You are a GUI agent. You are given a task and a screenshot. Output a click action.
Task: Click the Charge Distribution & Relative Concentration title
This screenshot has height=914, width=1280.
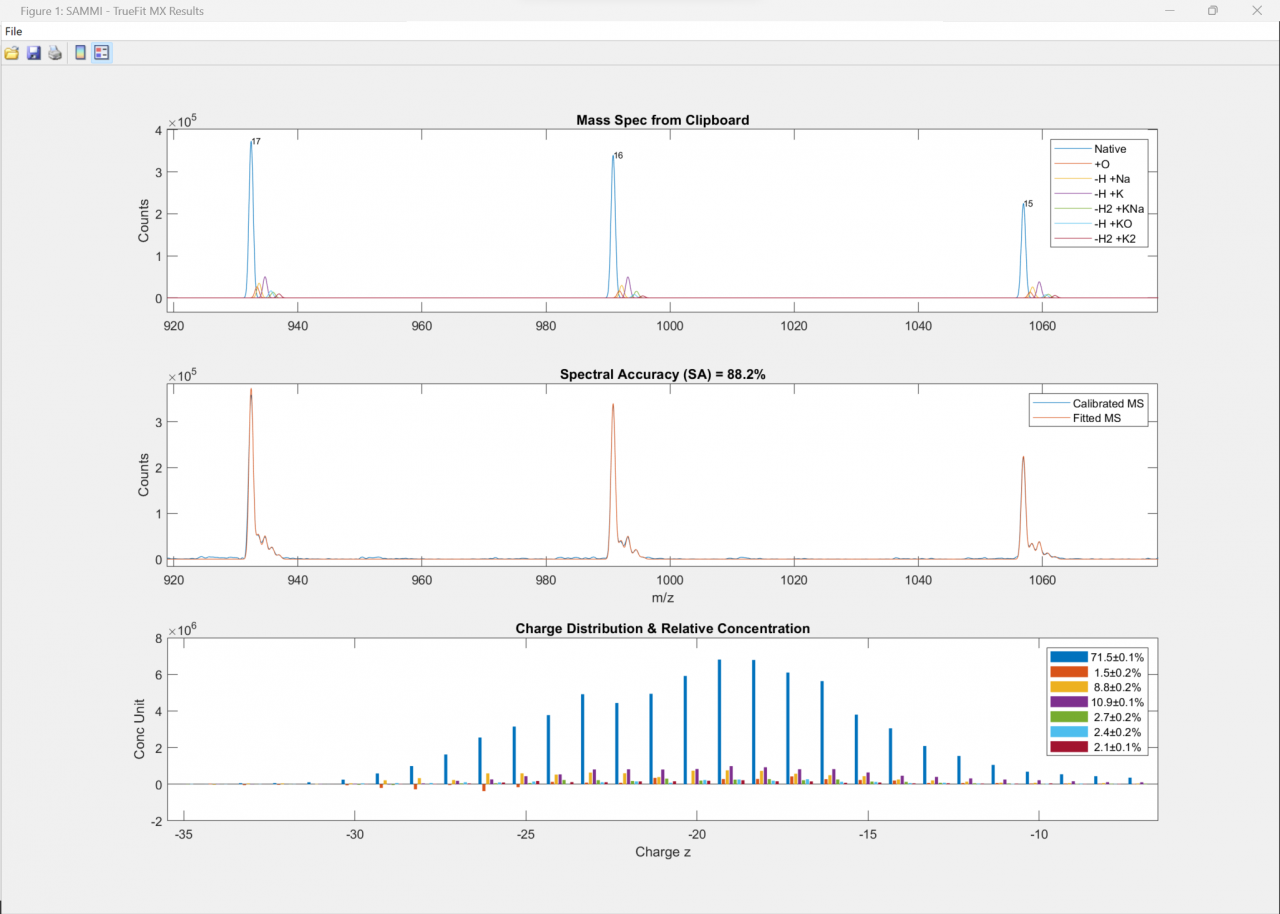[662, 628]
